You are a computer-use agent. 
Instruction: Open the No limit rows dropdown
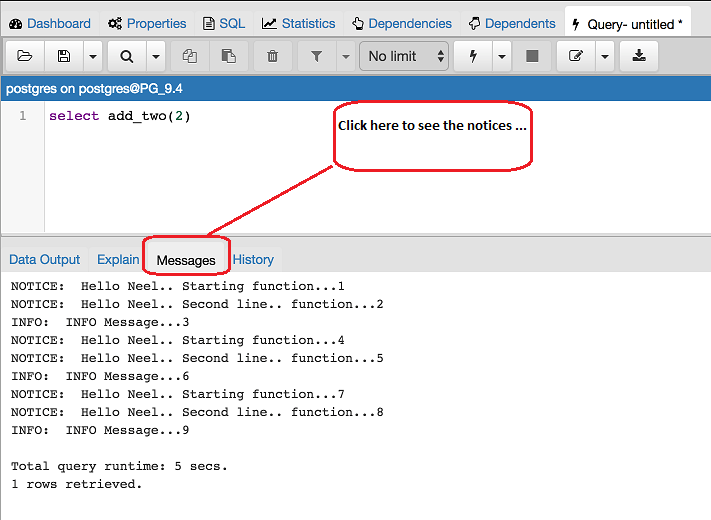click(405, 56)
